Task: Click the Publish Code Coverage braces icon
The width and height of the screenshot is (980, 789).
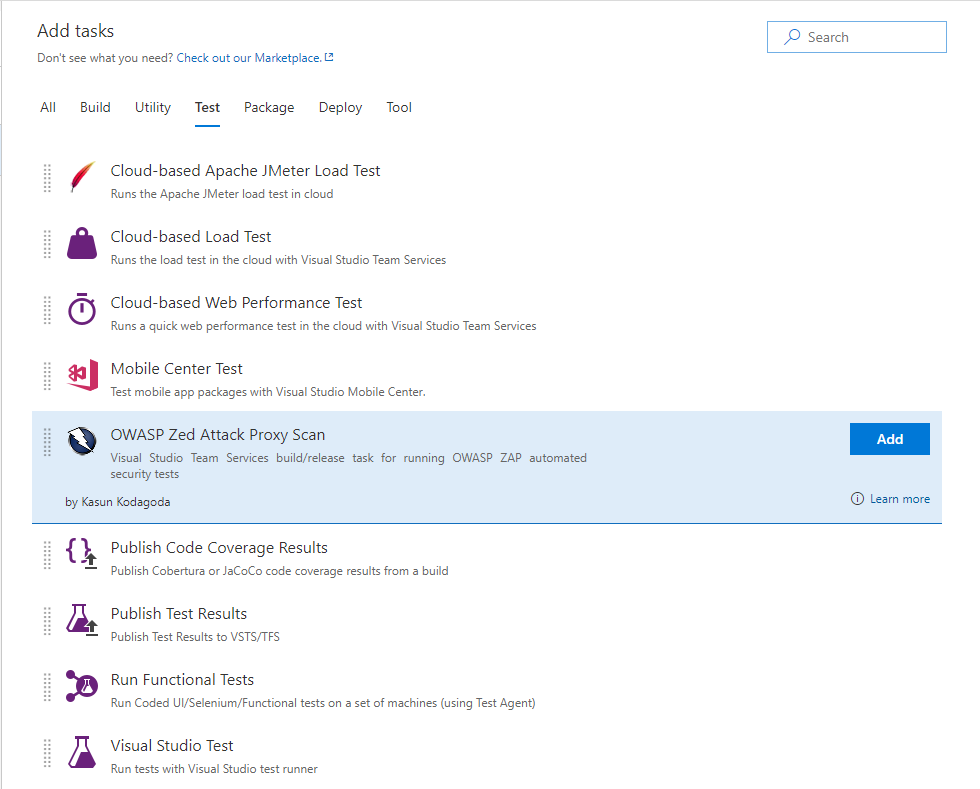Action: pyautogui.click(x=82, y=553)
